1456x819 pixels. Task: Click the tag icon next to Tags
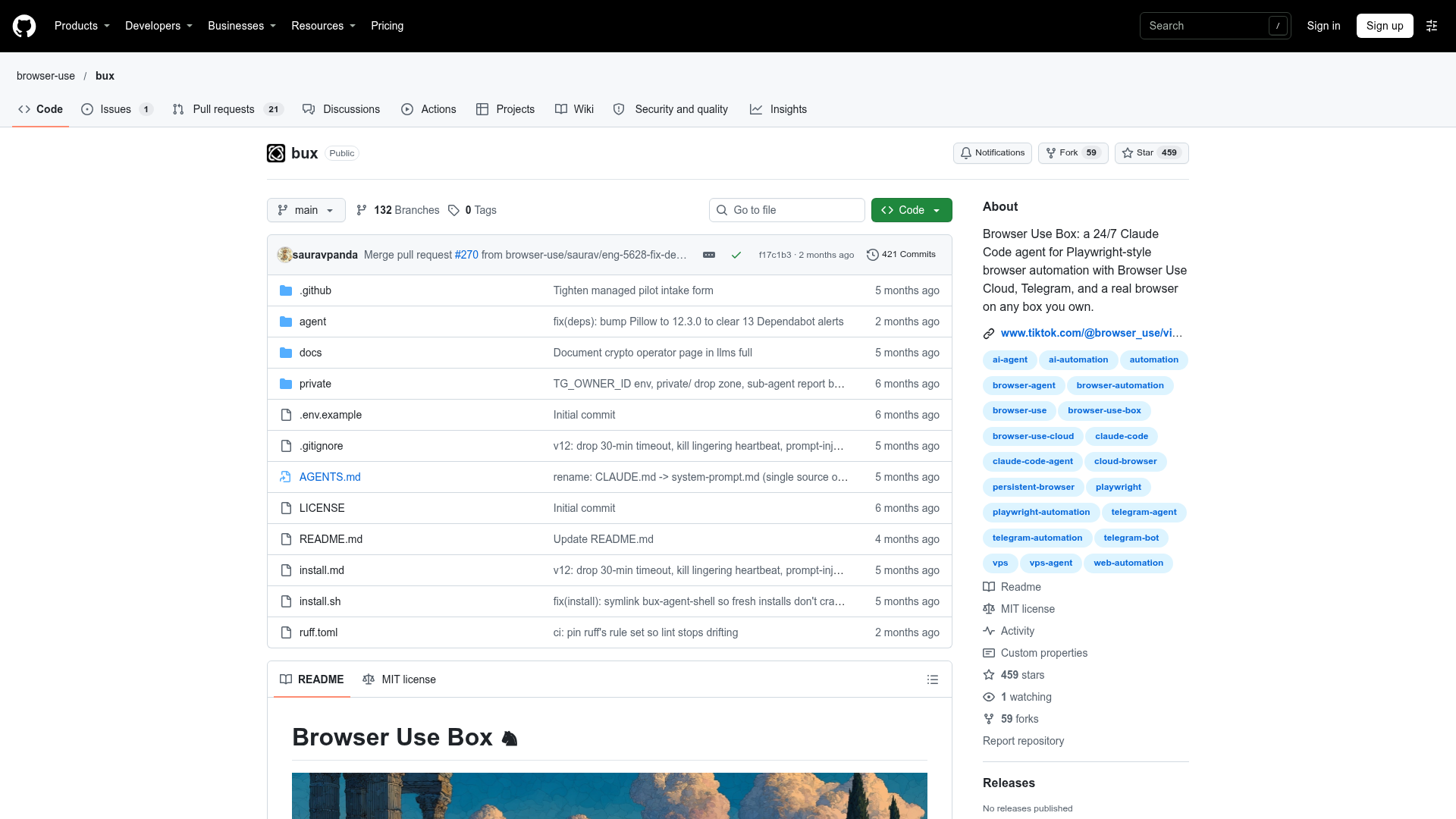pyautogui.click(x=453, y=210)
